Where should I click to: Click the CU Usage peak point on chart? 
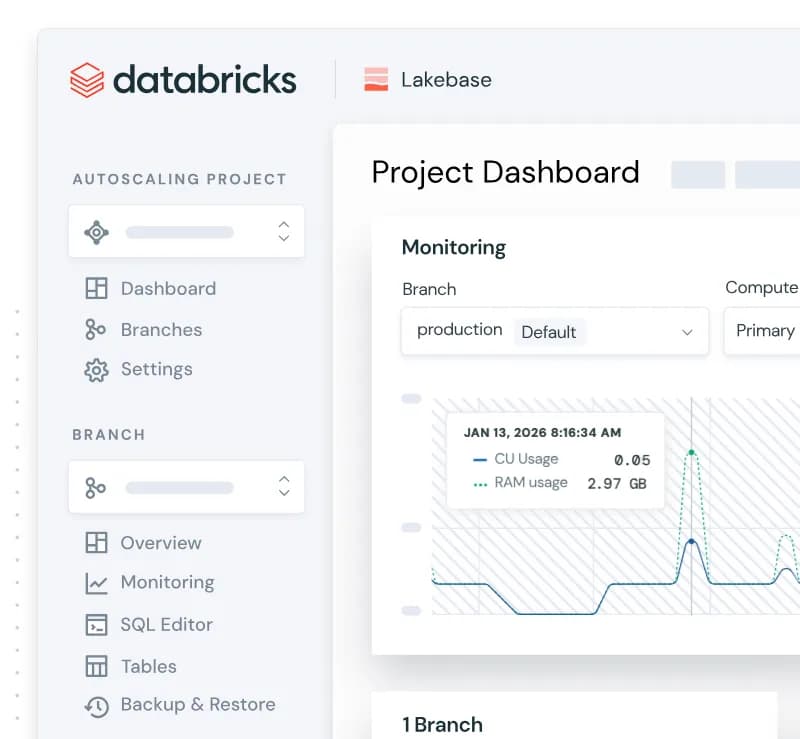[x=691, y=541]
